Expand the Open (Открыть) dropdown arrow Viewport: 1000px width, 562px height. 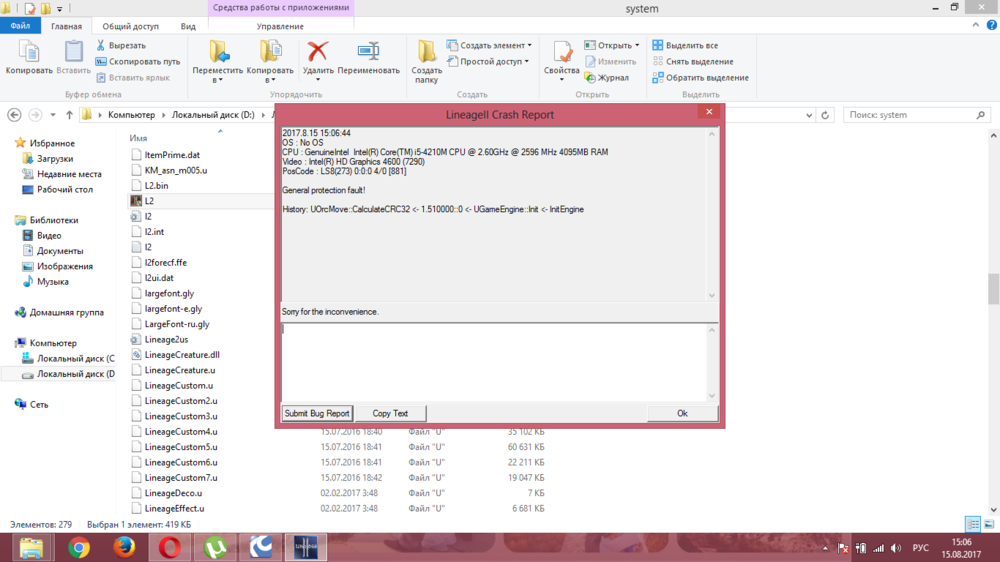(x=637, y=45)
